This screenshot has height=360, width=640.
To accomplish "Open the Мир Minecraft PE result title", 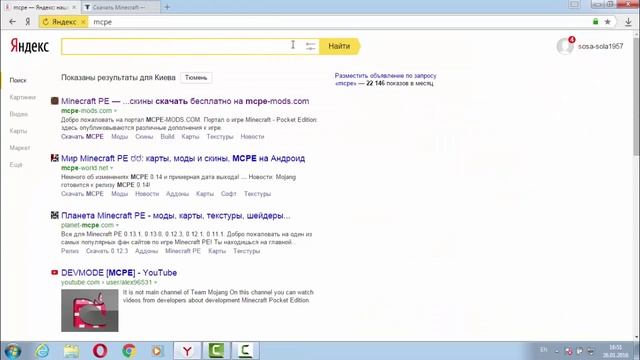I will coord(183,158).
